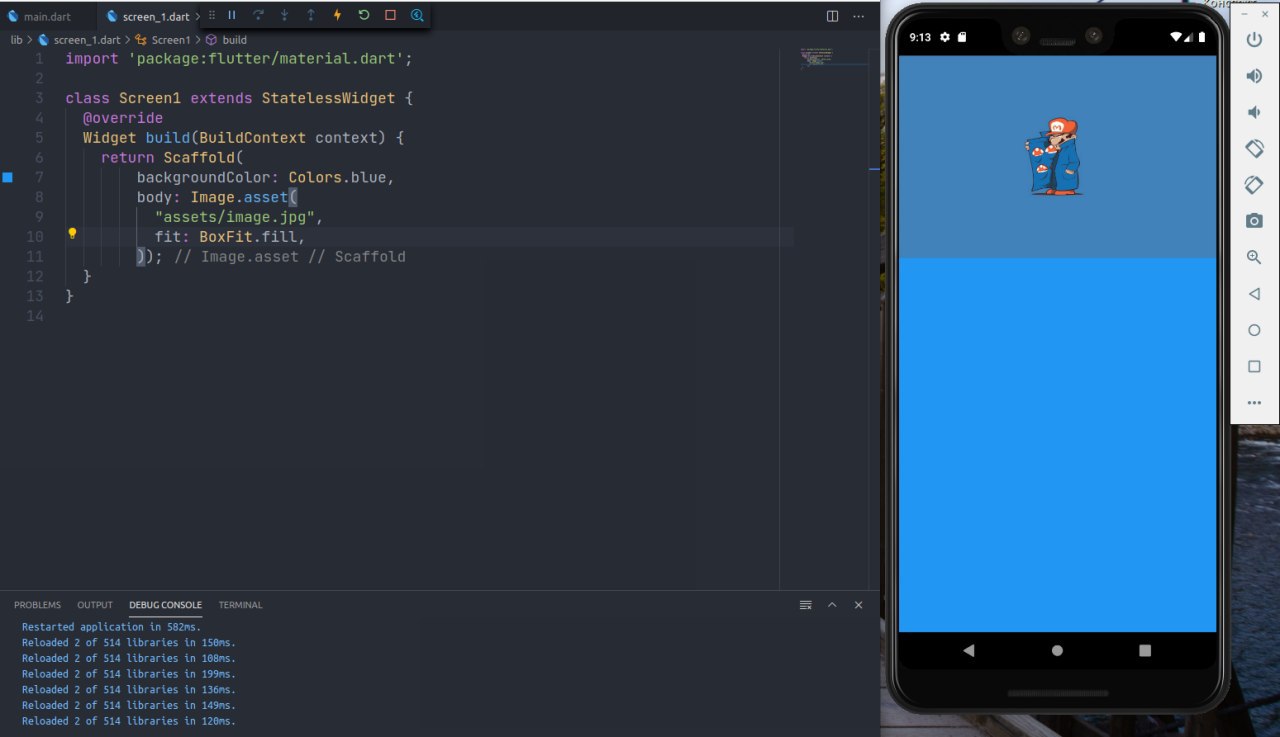Clear the debug console output
Viewport: 1280px width, 737px height.
click(805, 605)
